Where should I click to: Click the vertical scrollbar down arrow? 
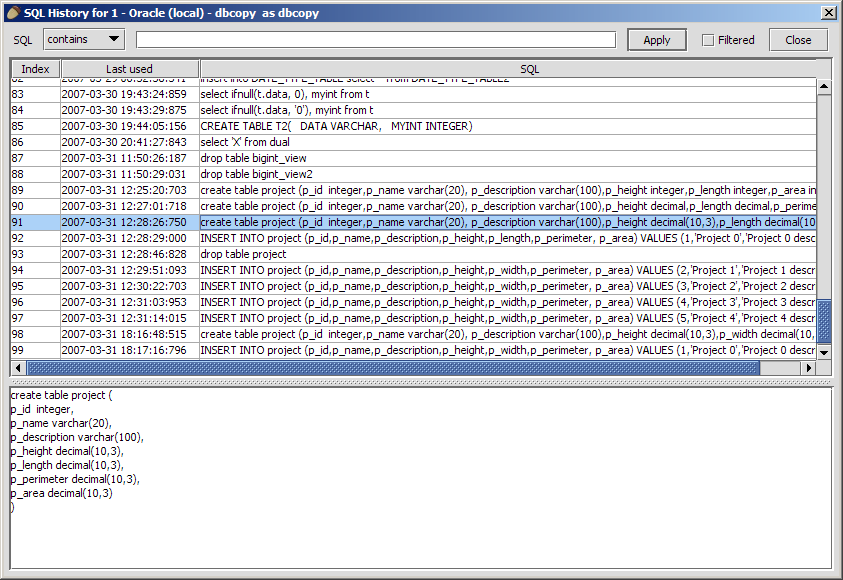coord(824,353)
